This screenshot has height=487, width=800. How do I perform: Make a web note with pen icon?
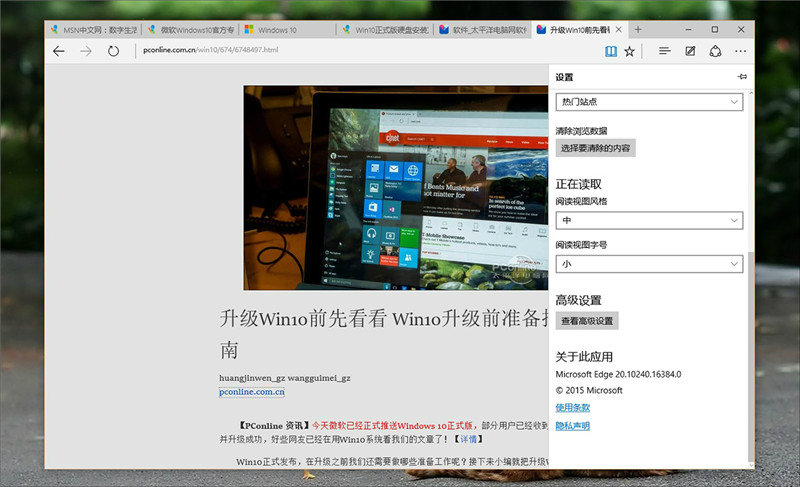pyautogui.click(x=690, y=51)
